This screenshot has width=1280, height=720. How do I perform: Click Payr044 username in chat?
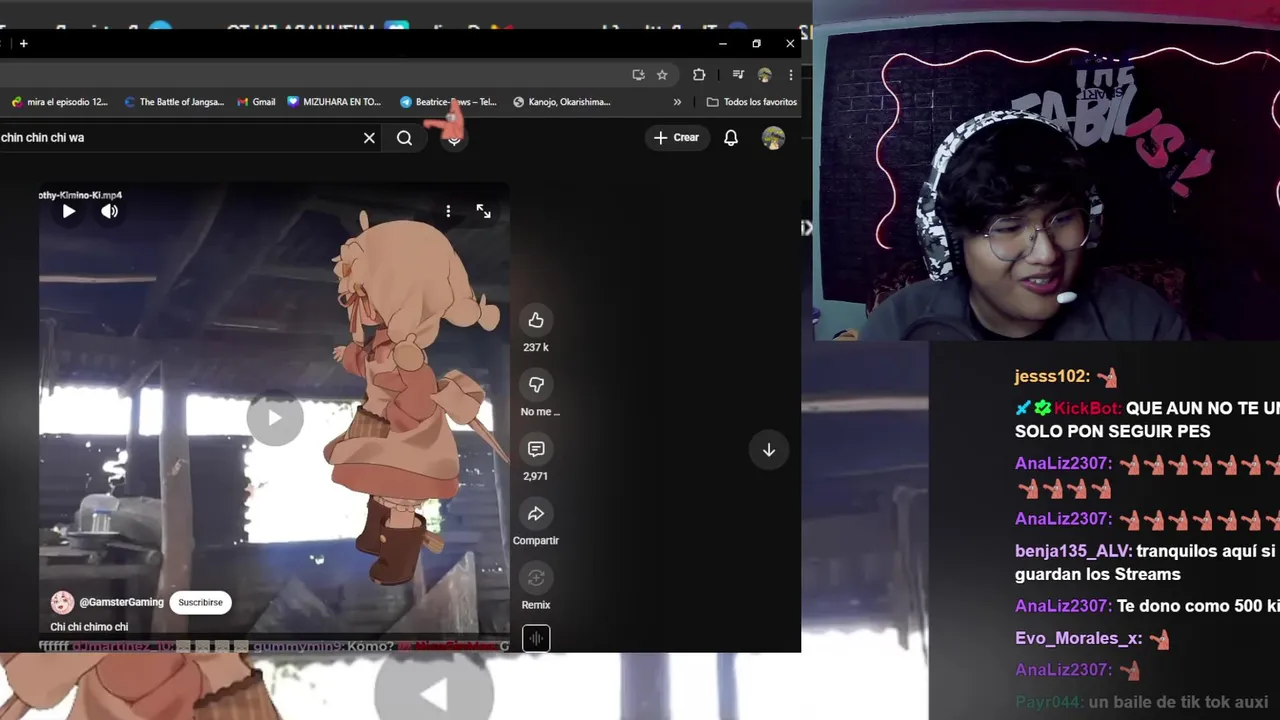pos(1049,702)
